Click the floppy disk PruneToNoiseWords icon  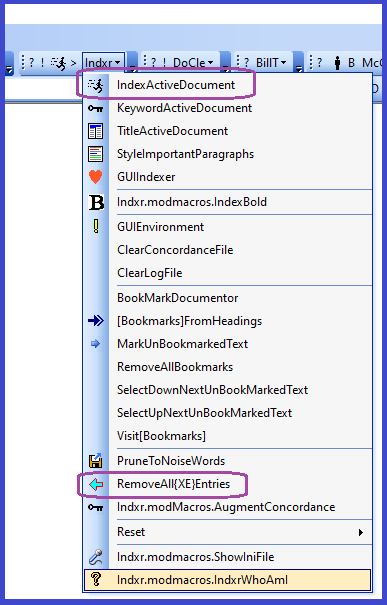coord(95,461)
